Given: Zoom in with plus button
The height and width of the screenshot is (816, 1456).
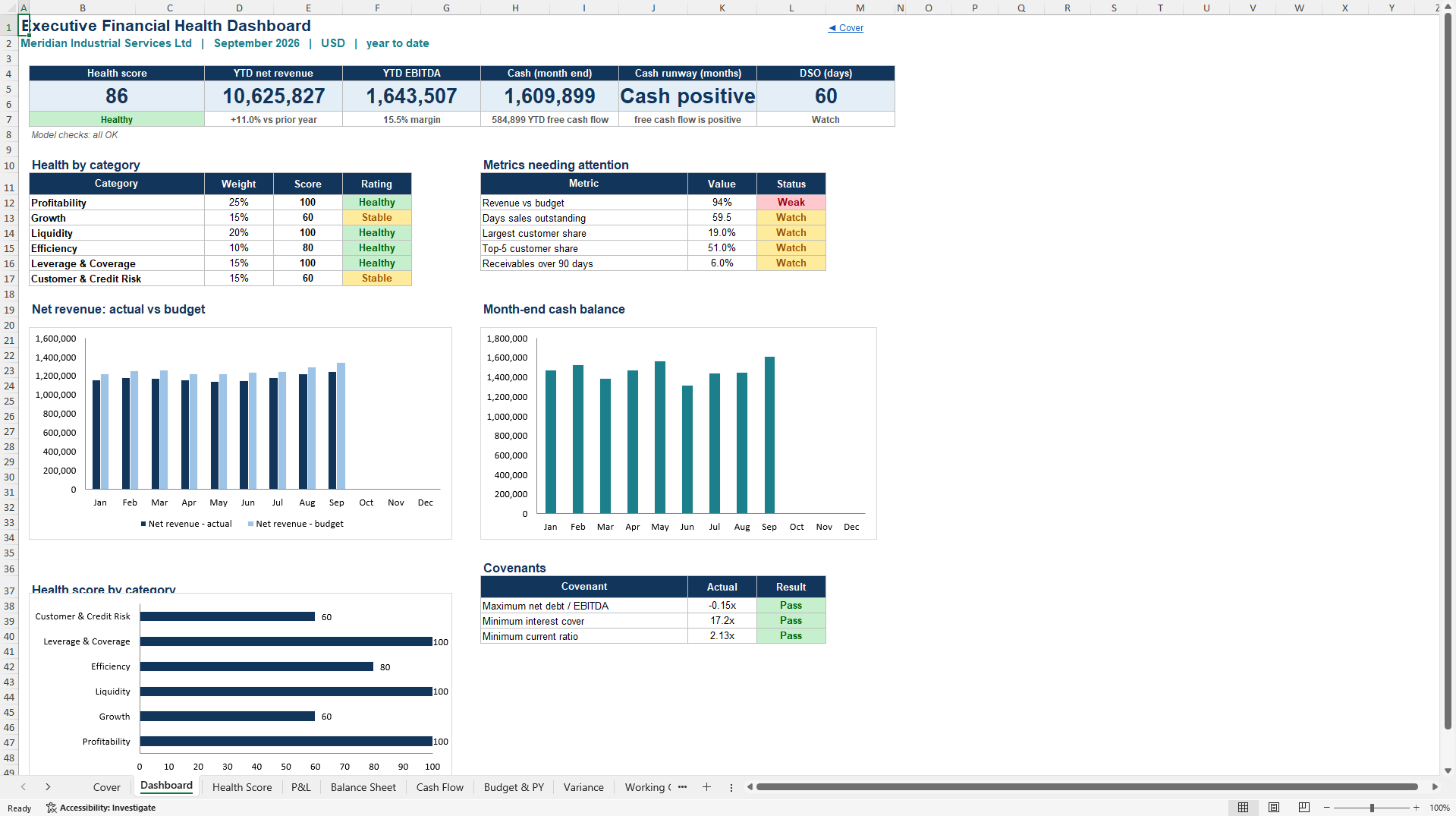Looking at the screenshot, I should coord(1416,808).
